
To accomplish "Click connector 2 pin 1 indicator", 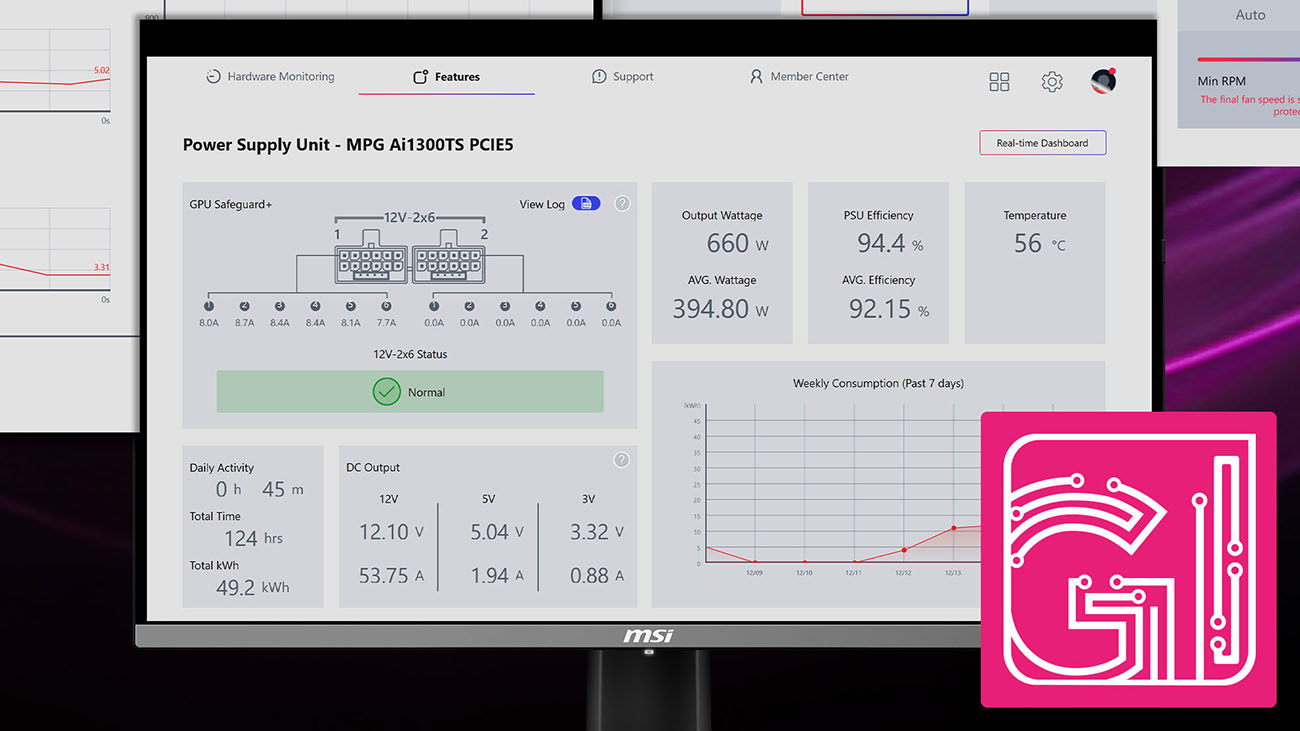I will point(434,307).
